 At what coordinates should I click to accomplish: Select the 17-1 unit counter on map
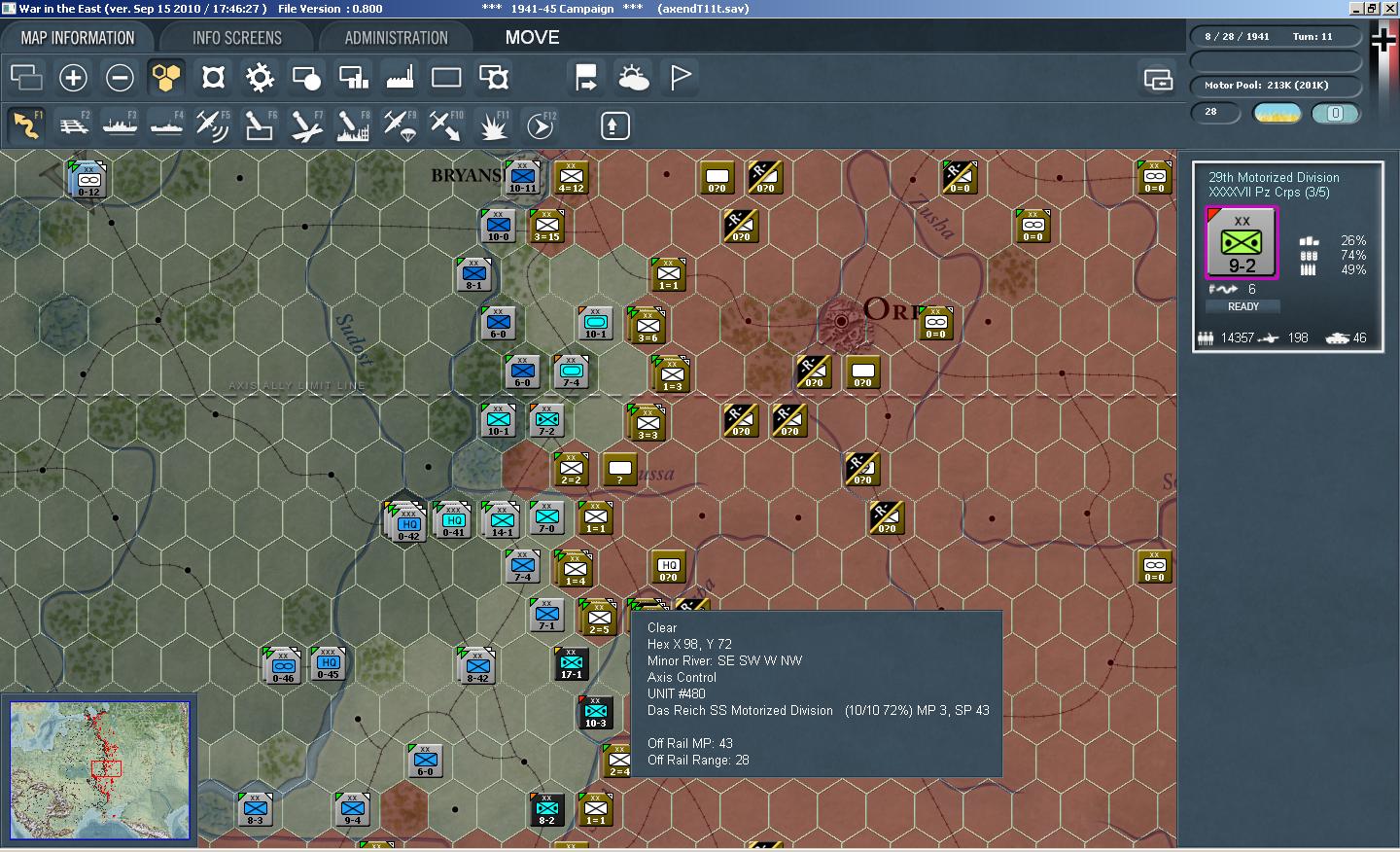(x=572, y=663)
